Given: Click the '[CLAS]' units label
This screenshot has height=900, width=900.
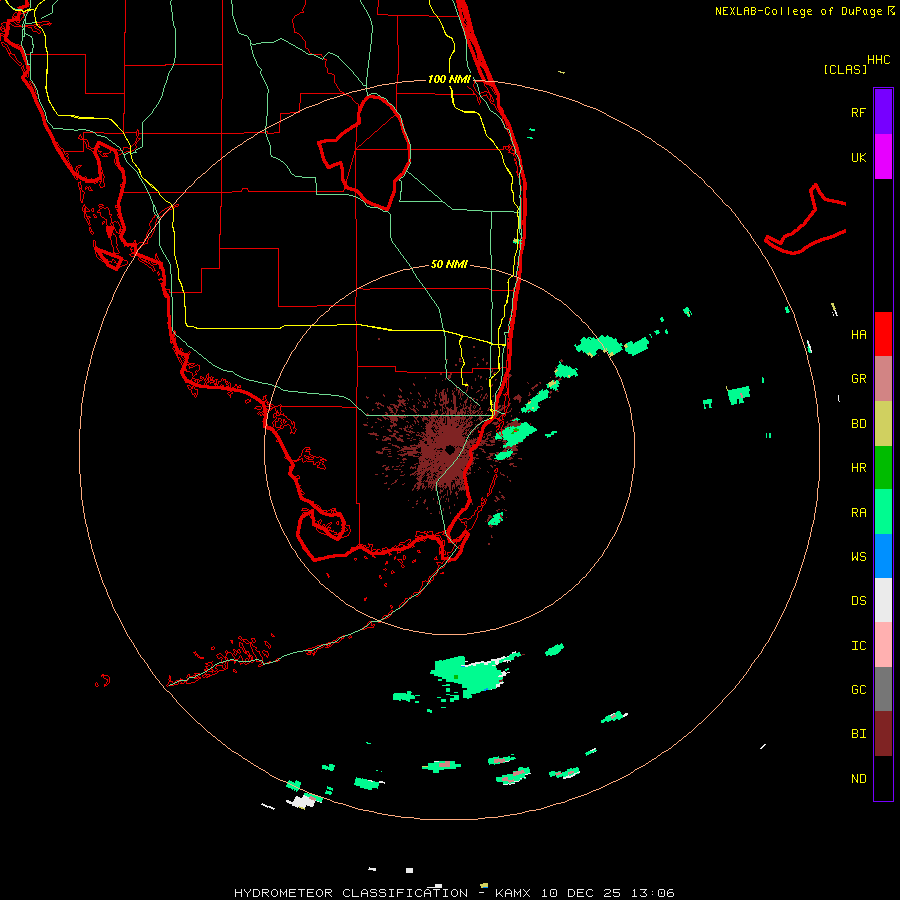Looking at the screenshot, I should [845, 69].
